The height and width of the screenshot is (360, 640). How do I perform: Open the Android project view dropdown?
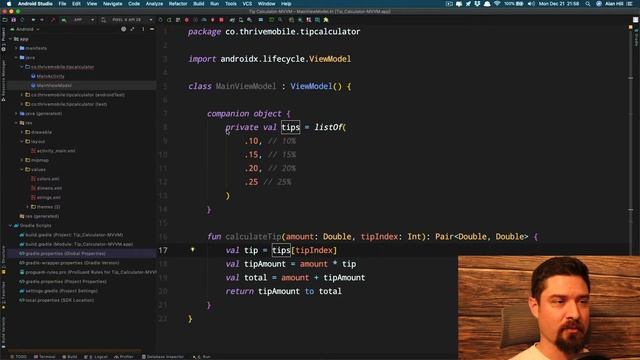click(x=25, y=29)
